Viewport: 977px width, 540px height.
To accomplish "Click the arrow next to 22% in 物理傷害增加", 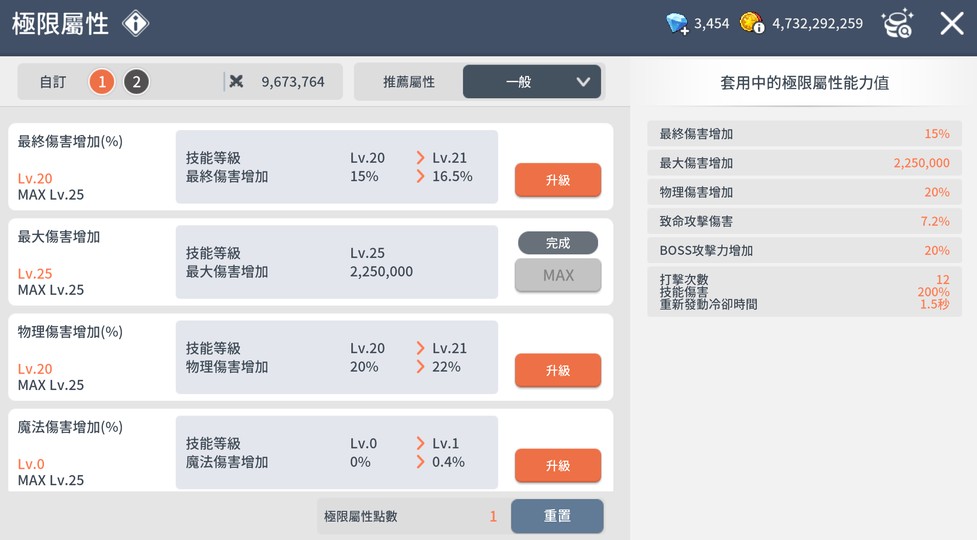I will coord(420,367).
